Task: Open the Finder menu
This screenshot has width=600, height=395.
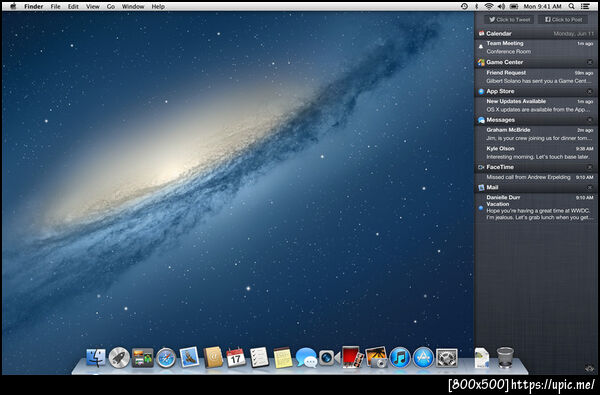Action: [34, 7]
